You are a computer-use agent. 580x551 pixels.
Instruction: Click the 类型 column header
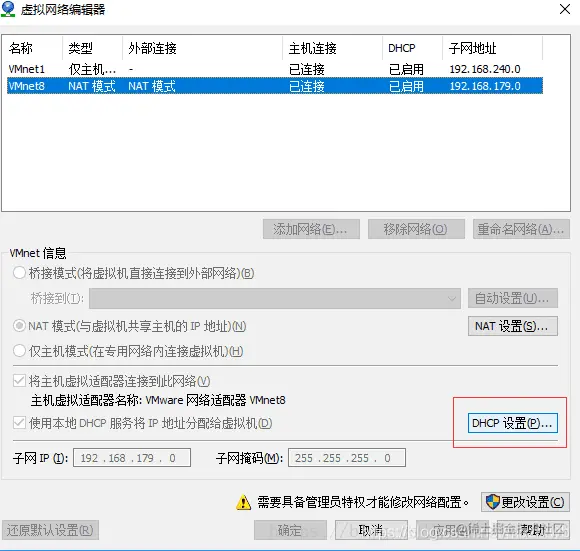tap(92, 48)
